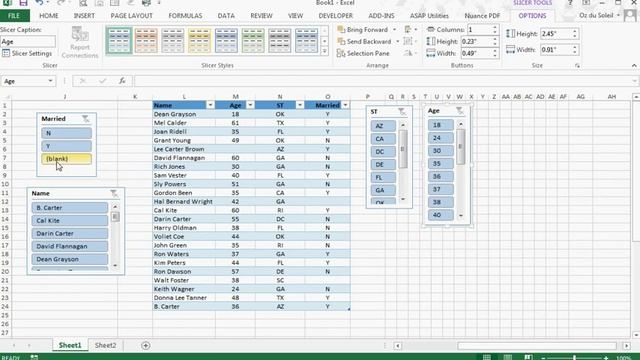Viewport: 640px width, 360px height.
Task: Apply the green slicer style swatch
Action: click(253, 40)
